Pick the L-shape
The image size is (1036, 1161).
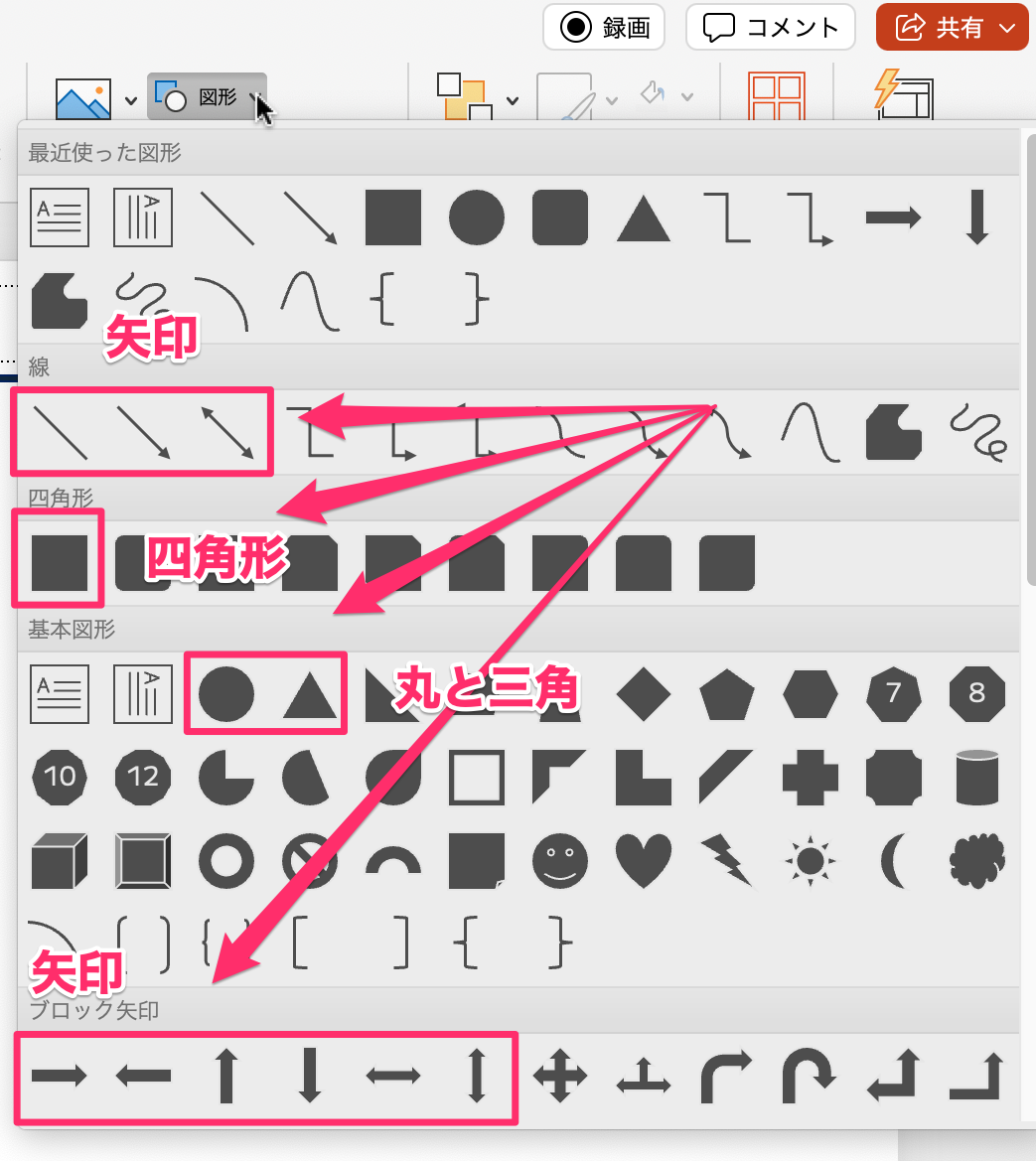point(644,777)
